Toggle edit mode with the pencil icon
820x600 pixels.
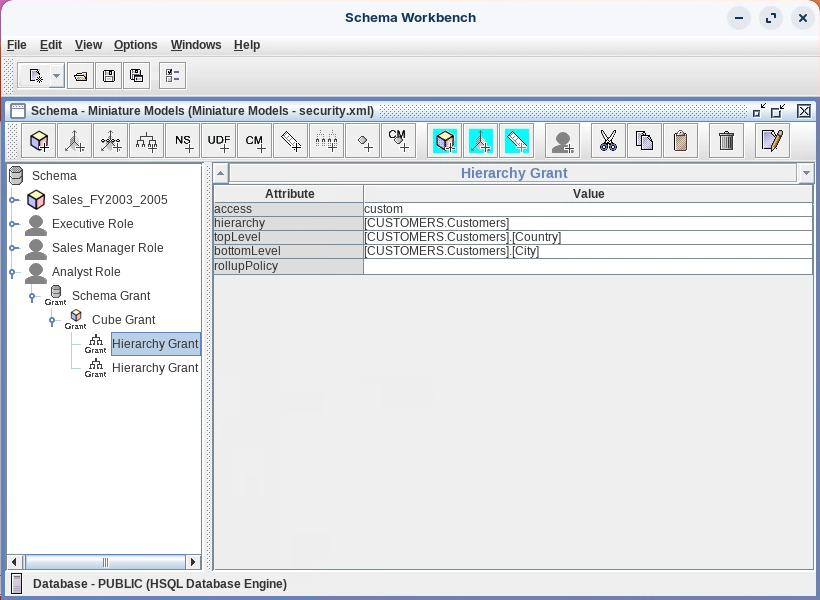tap(771, 141)
